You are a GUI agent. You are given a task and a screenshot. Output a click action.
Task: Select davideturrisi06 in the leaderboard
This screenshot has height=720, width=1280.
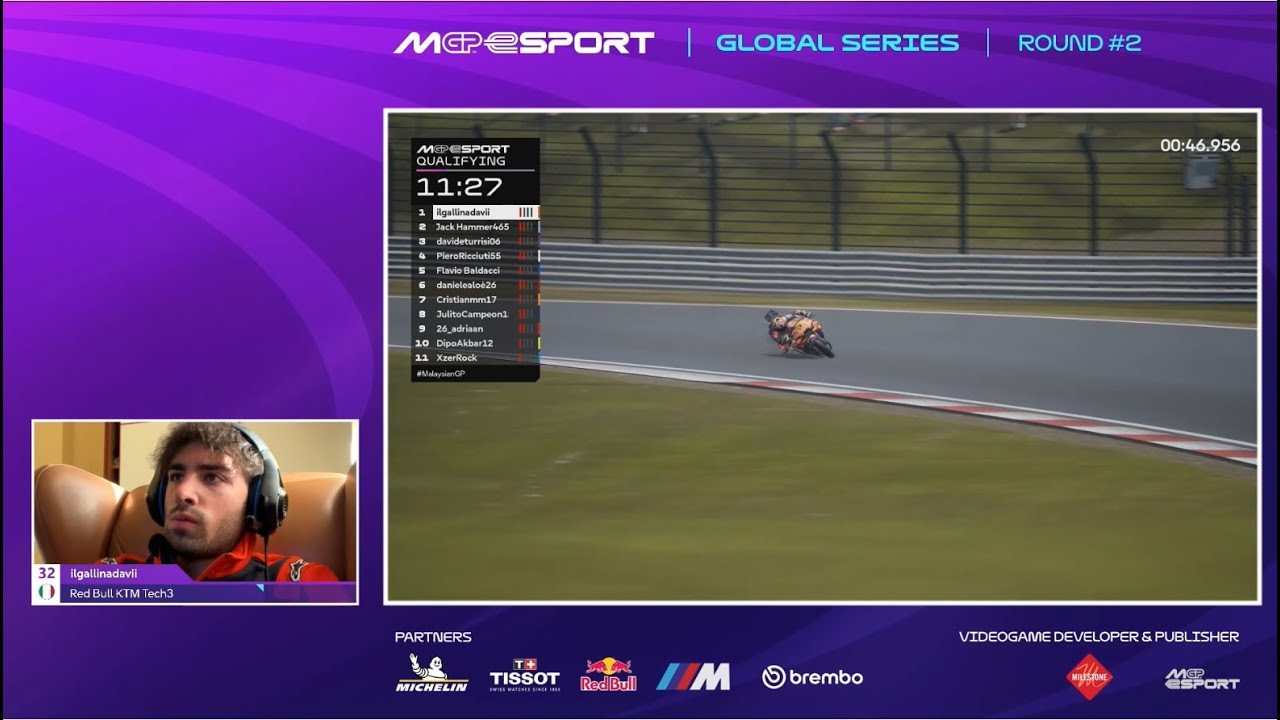[476, 241]
